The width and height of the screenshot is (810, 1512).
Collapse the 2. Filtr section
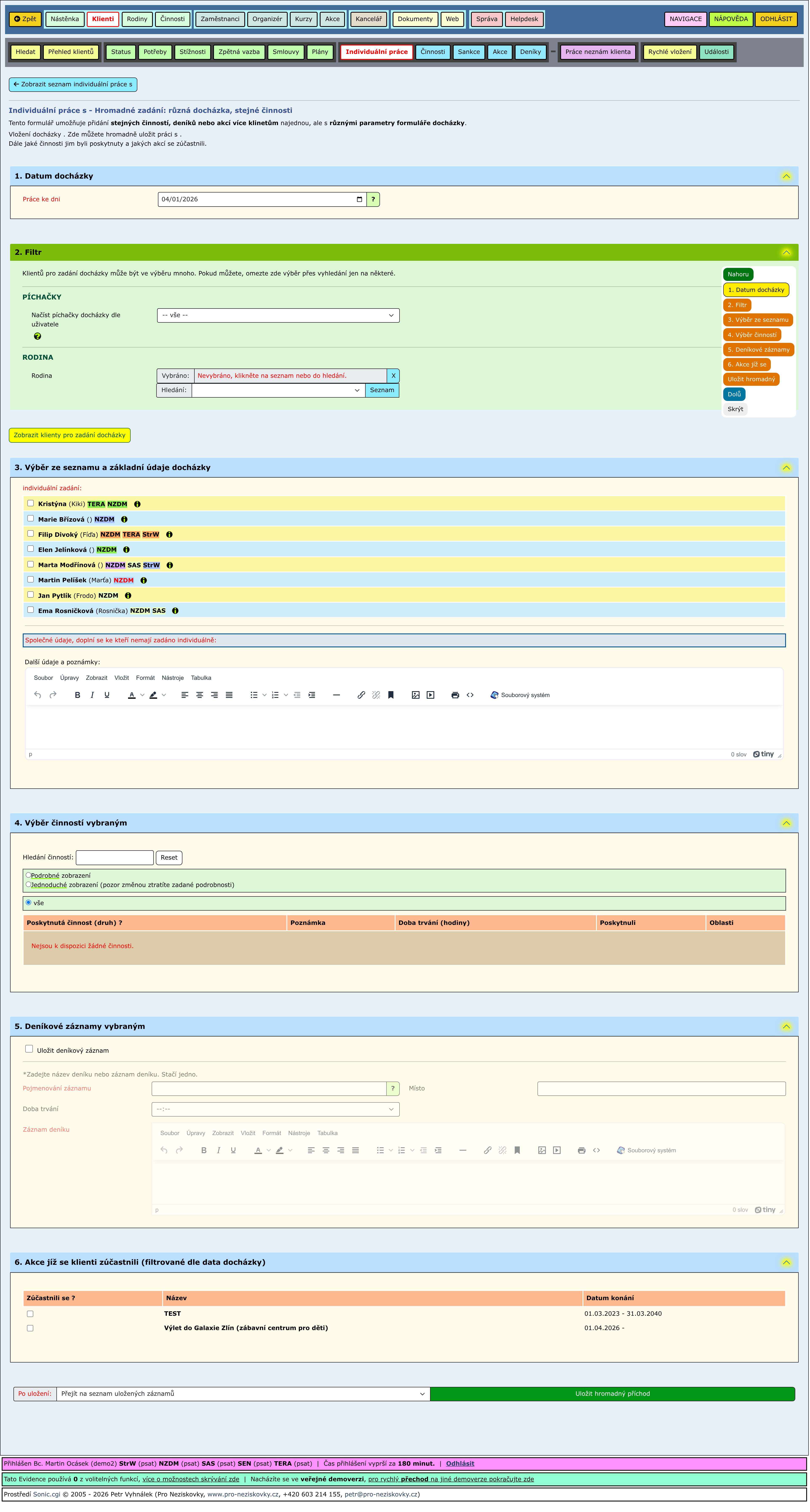click(787, 253)
